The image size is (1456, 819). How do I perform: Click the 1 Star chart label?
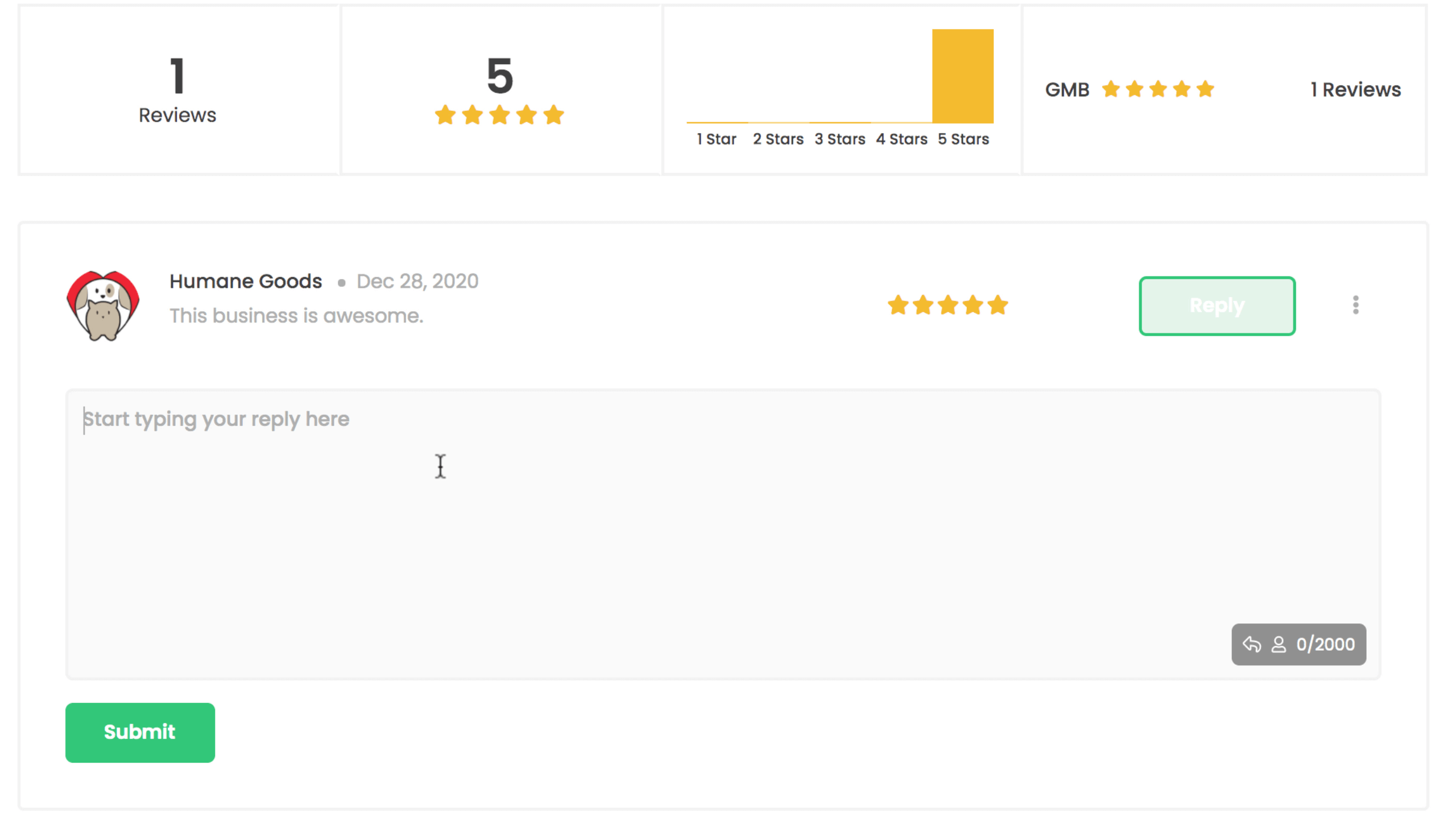click(717, 139)
